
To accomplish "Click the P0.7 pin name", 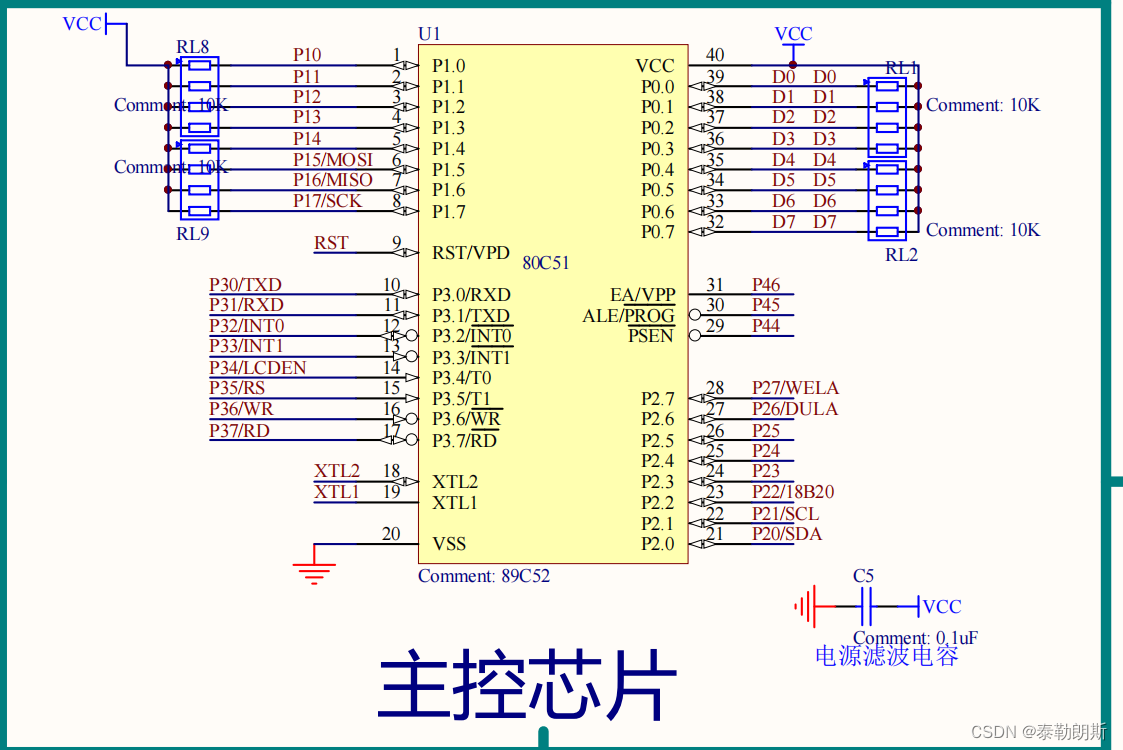I will (x=657, y=232).
